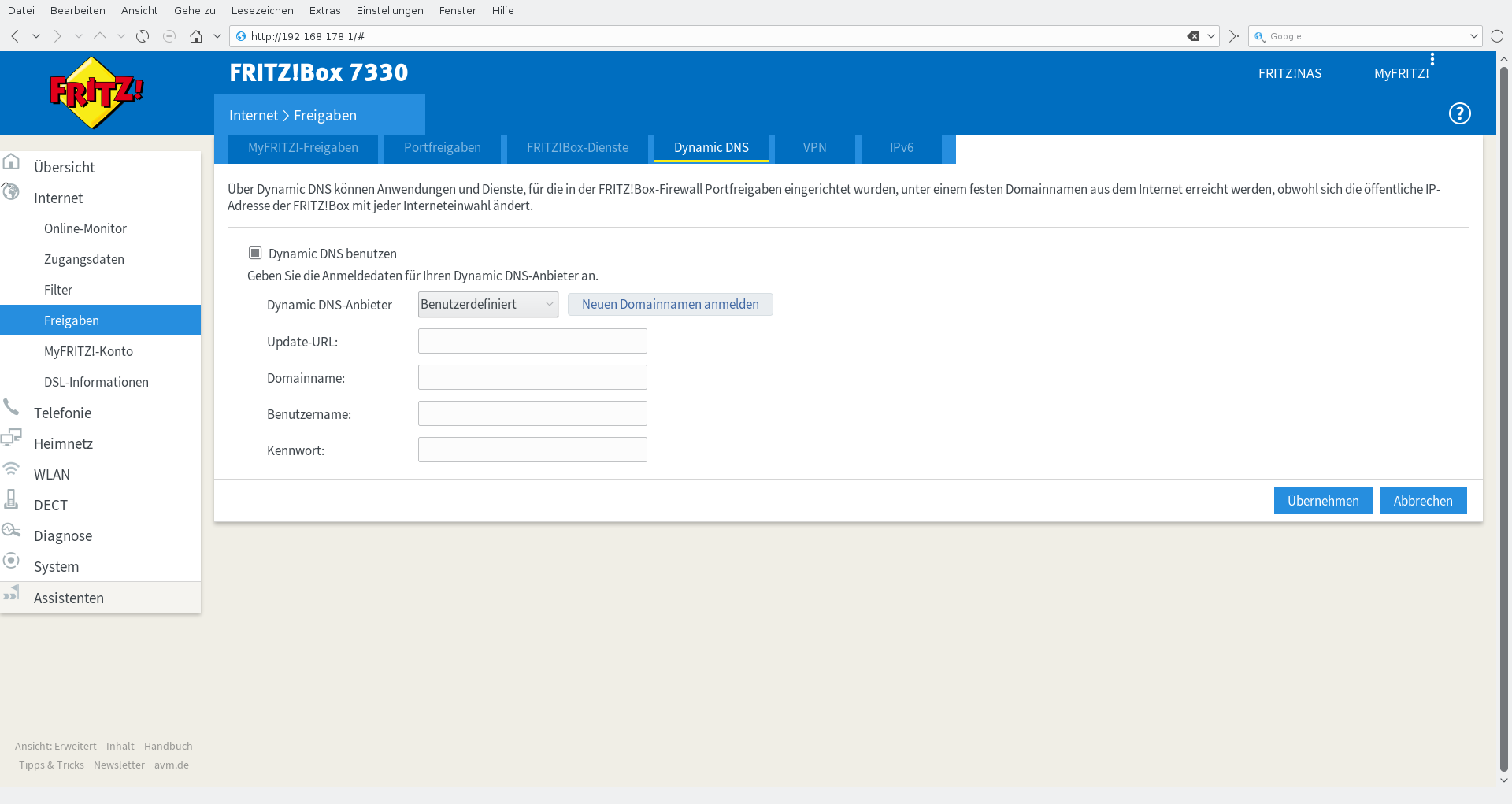Open the three-dot menu near MyFRITZ!
Image resolution: width=1512 pixels, height=804 pixels.
(1432, 59)
